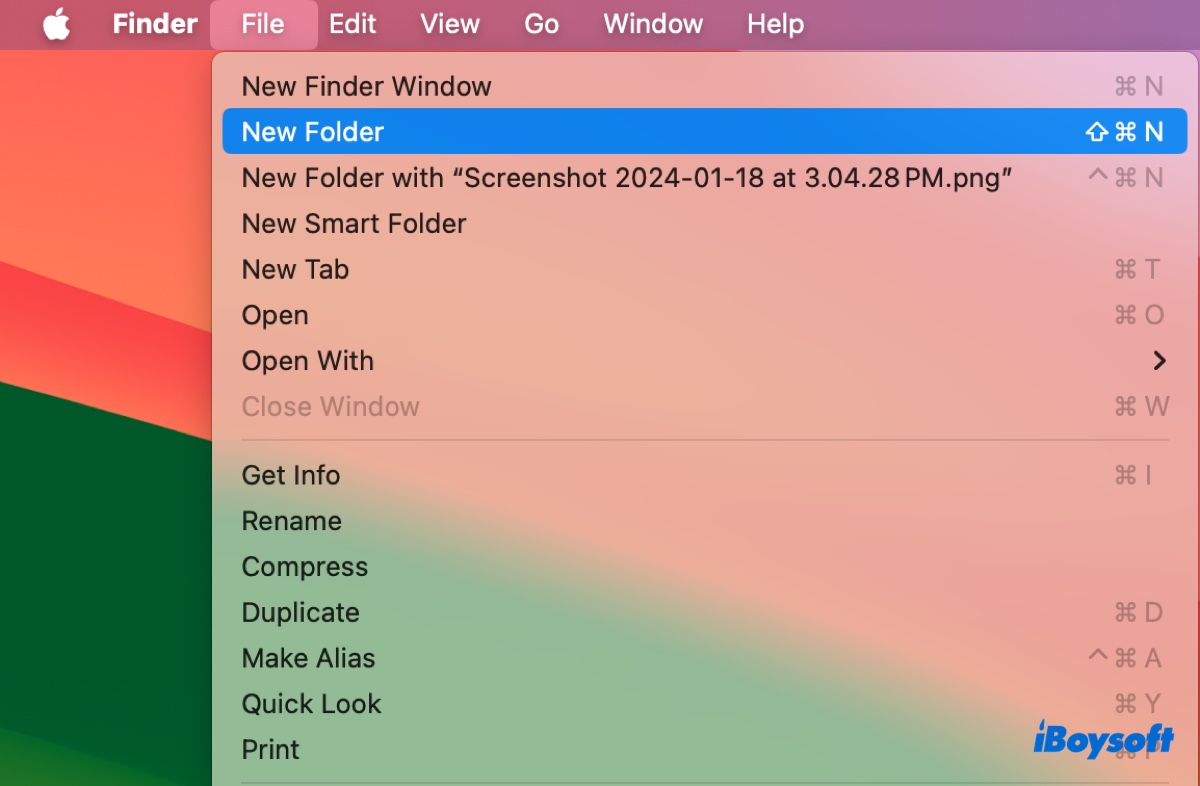This screenshot has width=1200, height=786.
Task: Choose Rename from the menu
Action: pyautogui.click(x=291, y=521)
